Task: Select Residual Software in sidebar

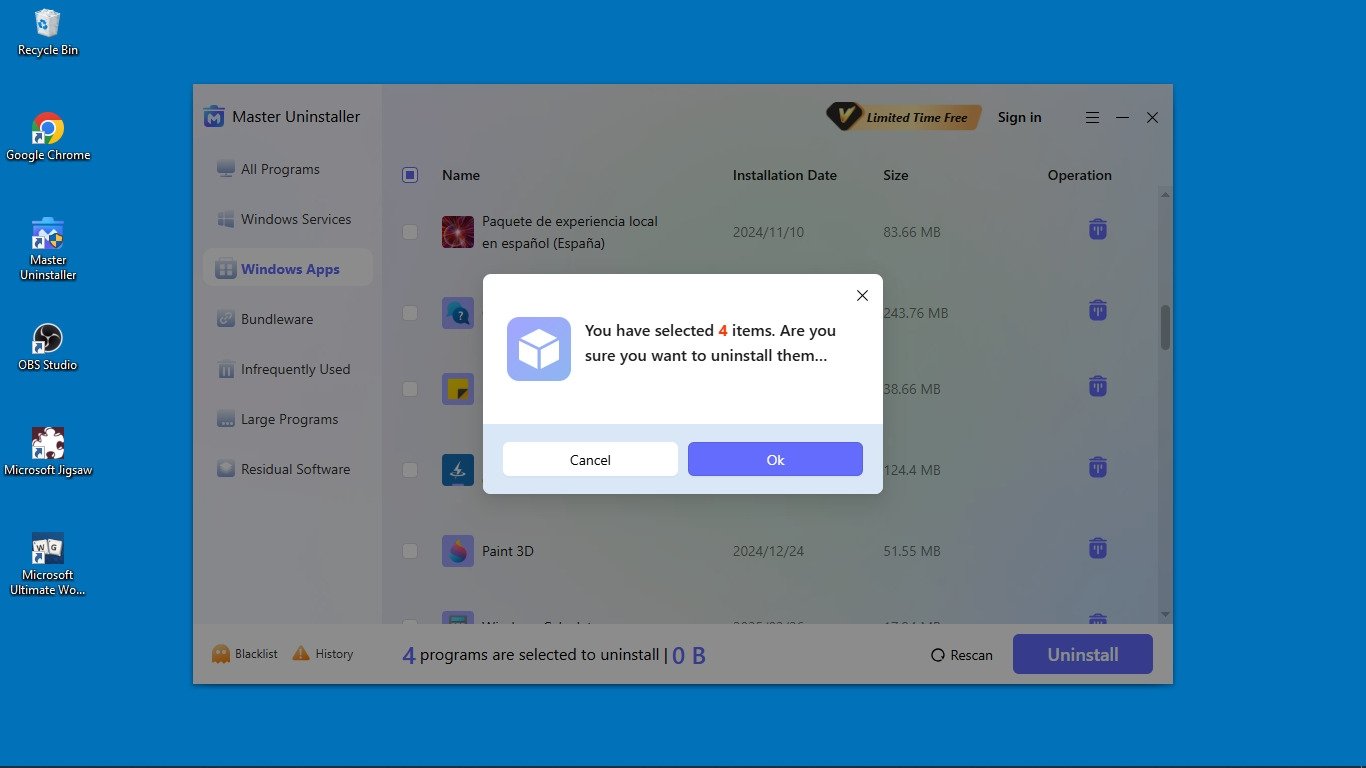Action: [295, 469]
